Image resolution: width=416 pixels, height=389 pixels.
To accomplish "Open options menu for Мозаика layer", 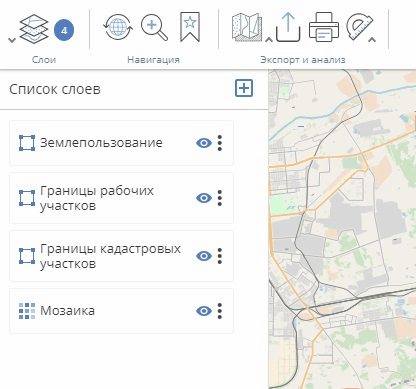I will pos(220,311).
